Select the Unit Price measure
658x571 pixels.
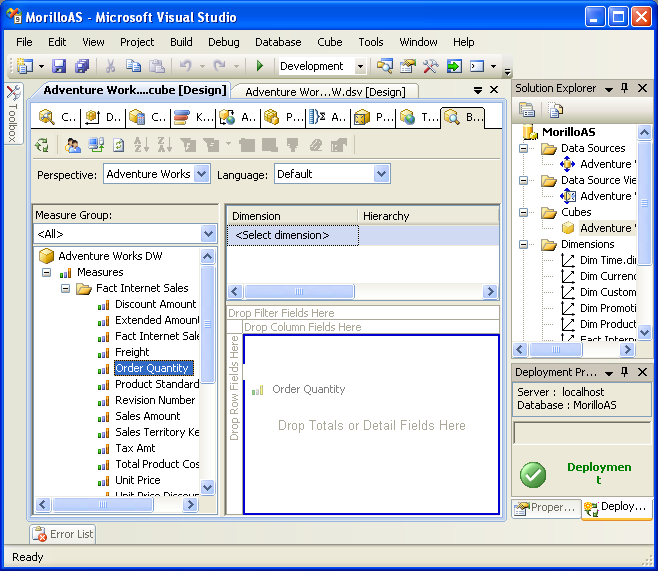coord(138,480)
